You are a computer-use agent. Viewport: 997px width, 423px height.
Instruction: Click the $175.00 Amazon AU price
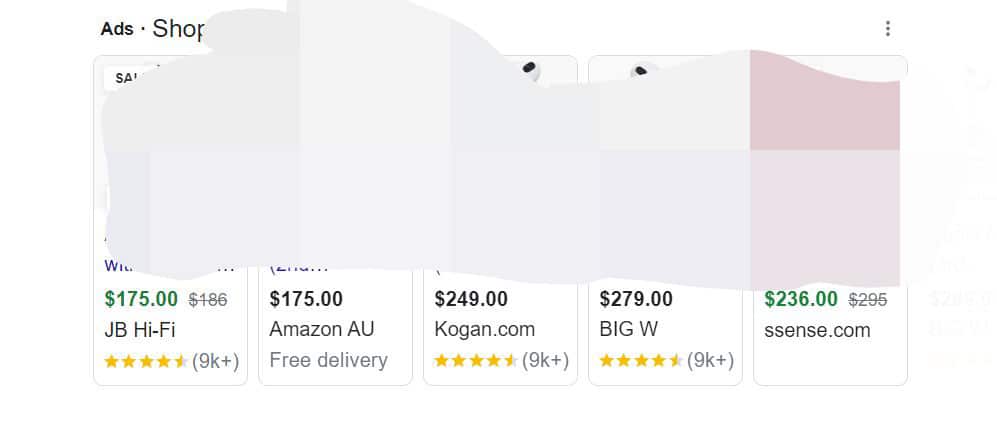click(306, 299)
